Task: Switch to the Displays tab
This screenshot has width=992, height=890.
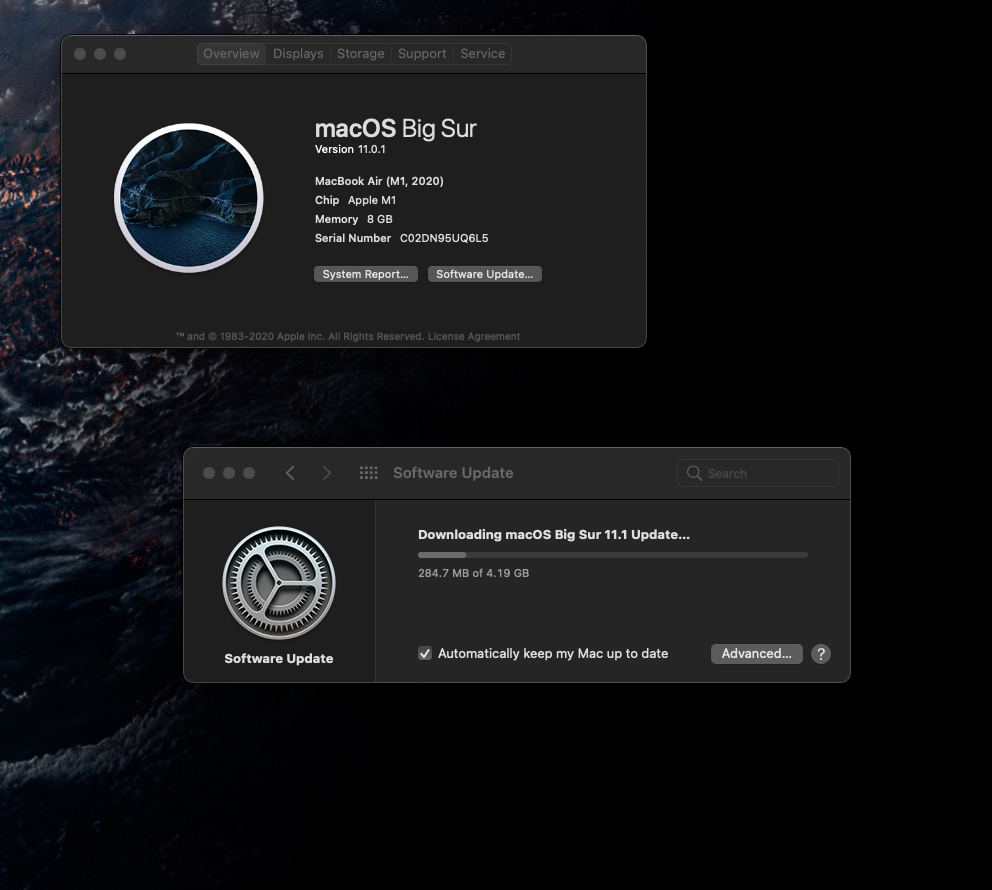Action: (x=298, y=54)
